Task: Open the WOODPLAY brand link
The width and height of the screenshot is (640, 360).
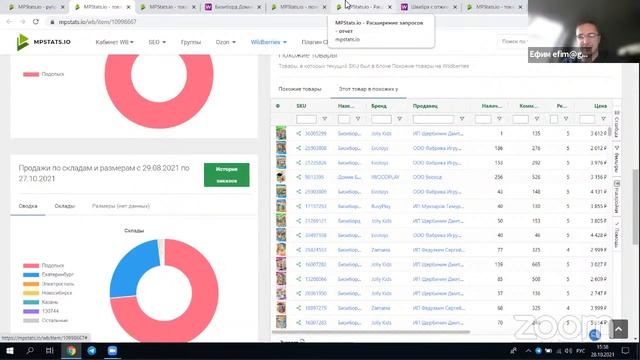Action: (385, 177)
